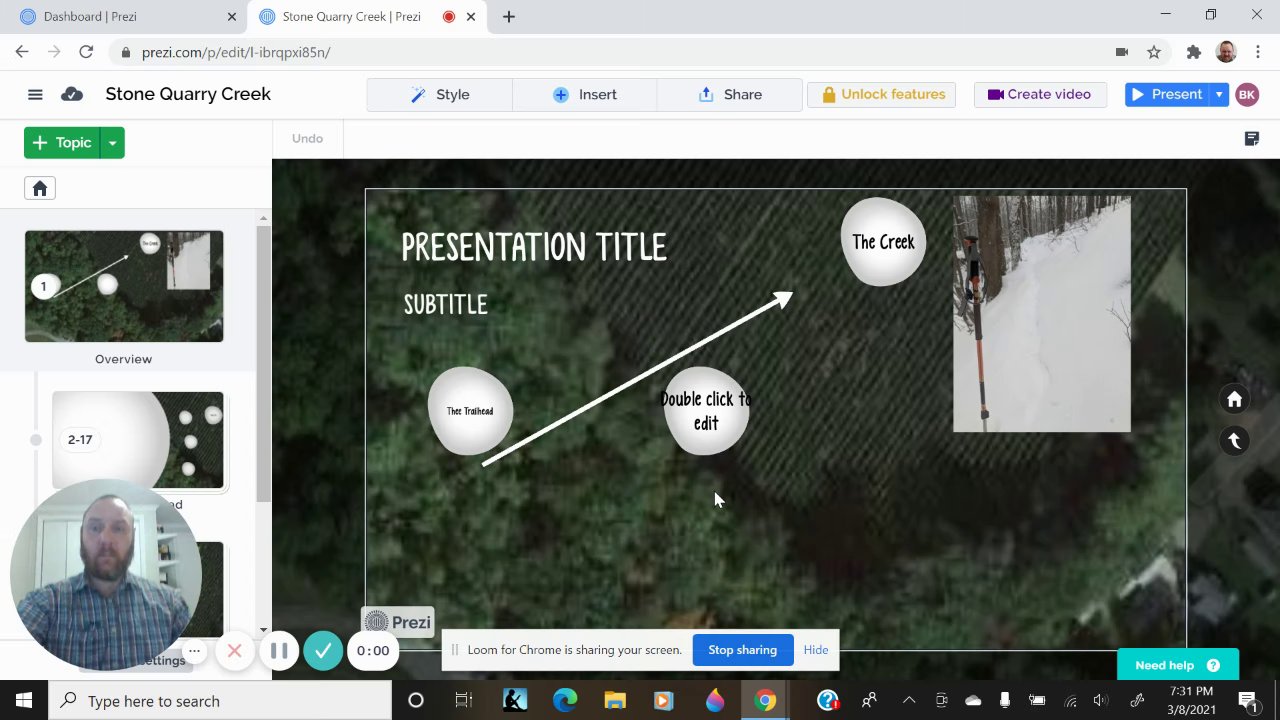The width and height of the screenshot is (1280, 720).
Task: Open Microsoft Edge from the taskbar
Action: (x=565, y=701)
